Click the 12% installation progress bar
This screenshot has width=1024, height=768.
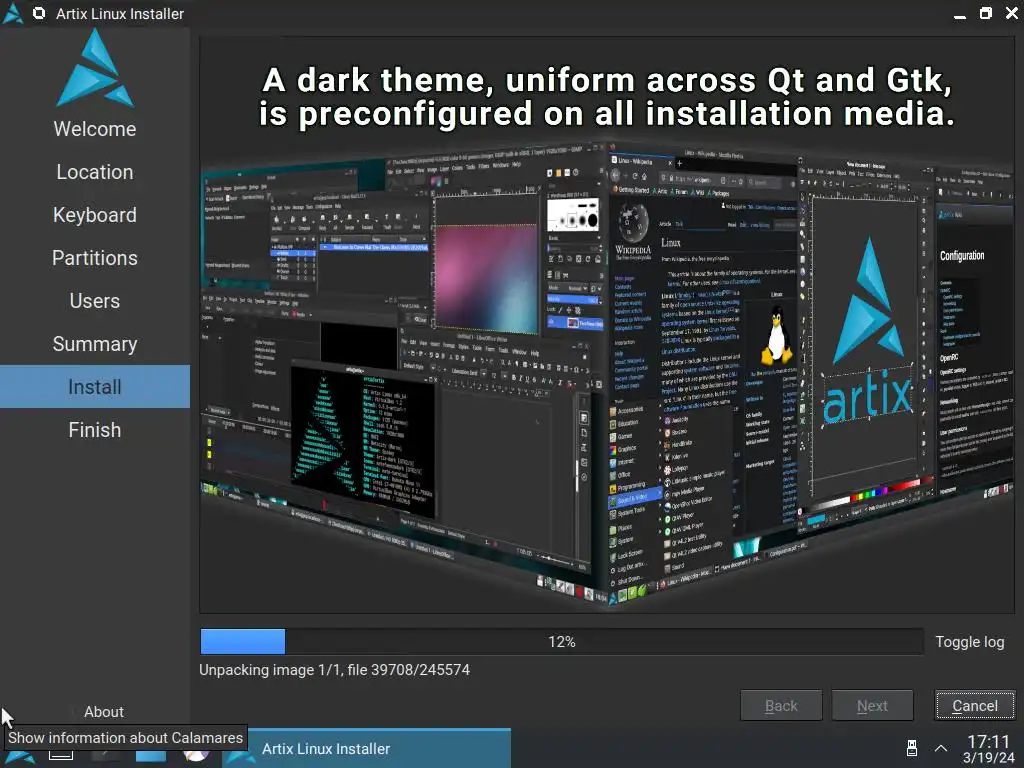(x=562, y=642)
